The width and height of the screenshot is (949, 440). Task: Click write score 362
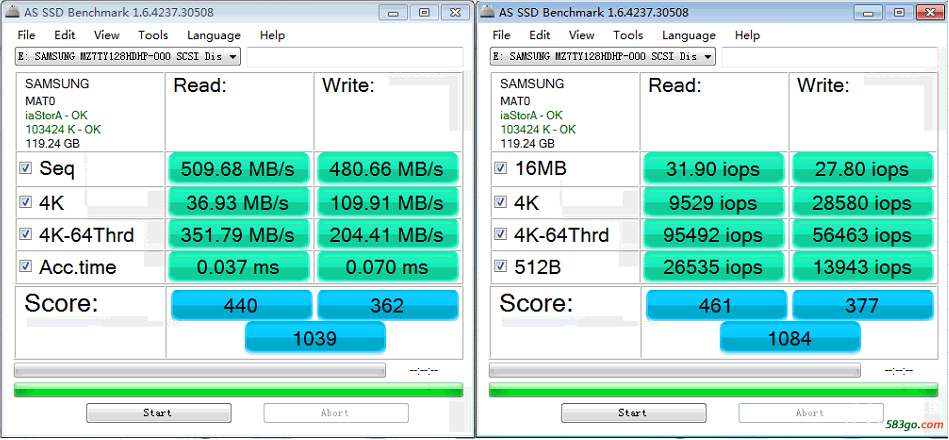[387, 305]
